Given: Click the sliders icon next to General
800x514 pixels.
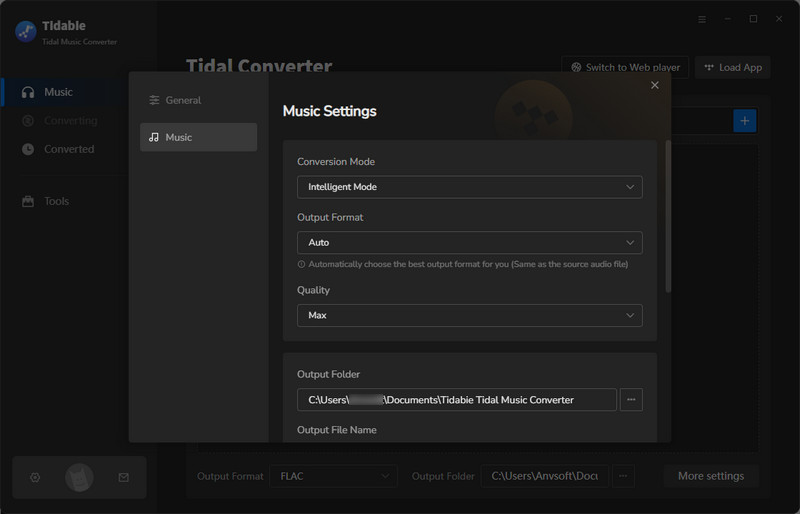Looking at the screenshot, I should click(x=154, y=100).
